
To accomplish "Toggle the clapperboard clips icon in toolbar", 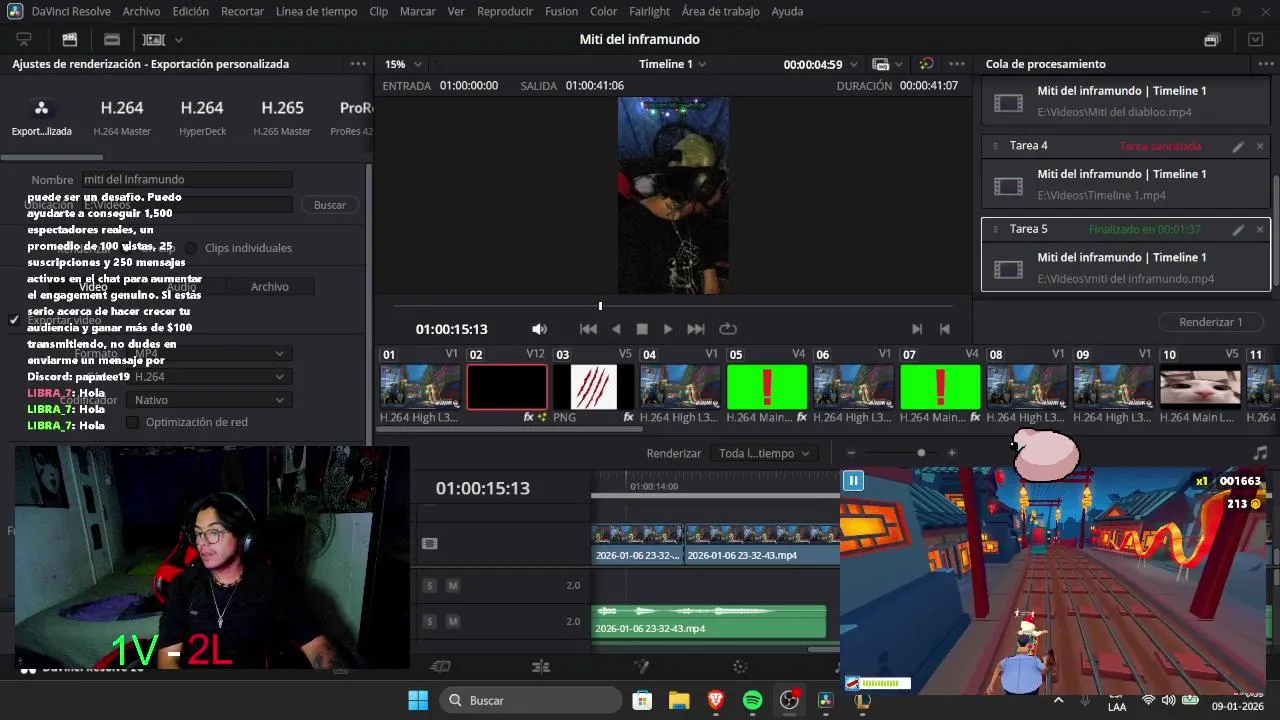I will point(70,40).
